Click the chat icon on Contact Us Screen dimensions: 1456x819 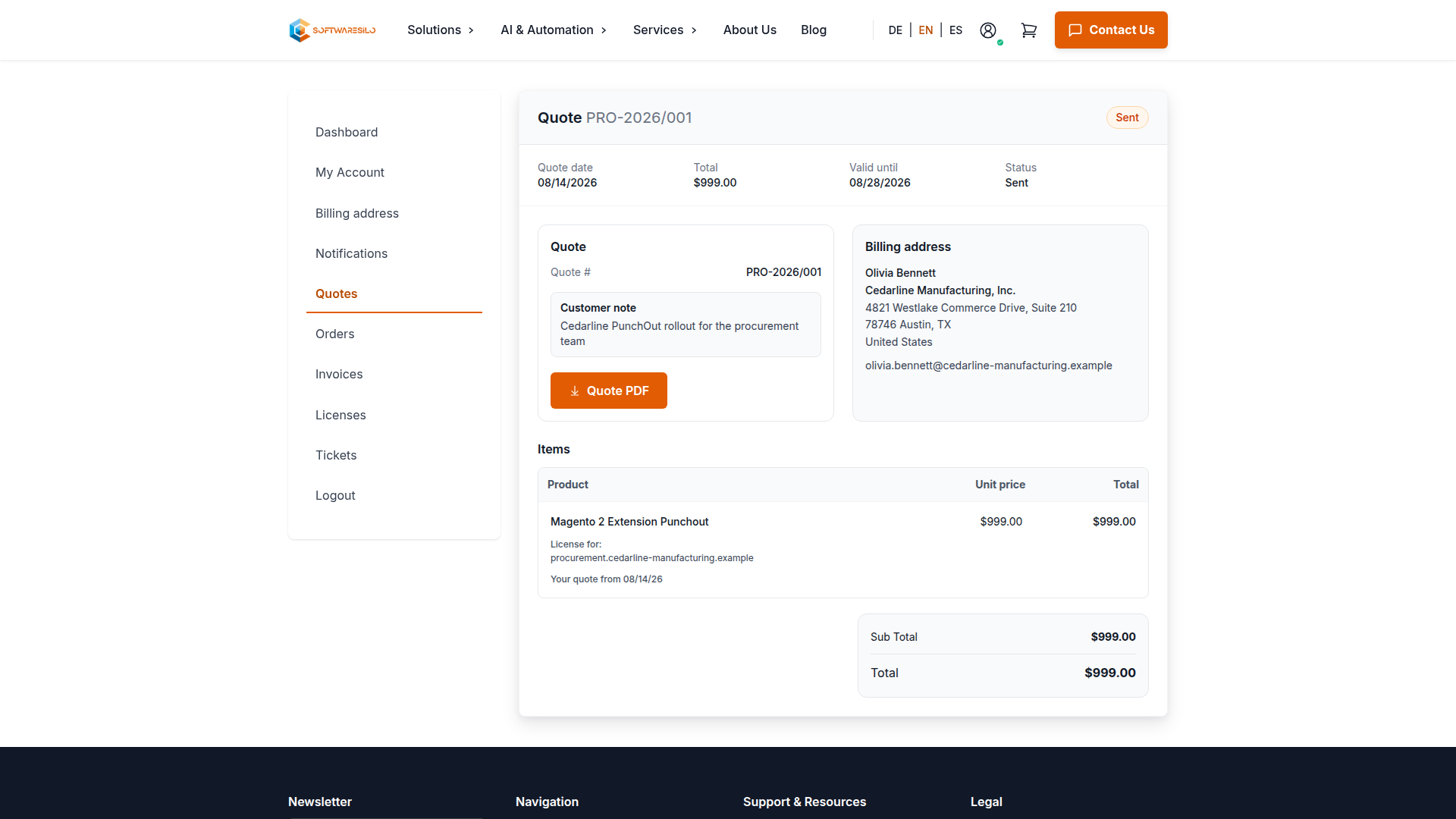[1075, 30]
